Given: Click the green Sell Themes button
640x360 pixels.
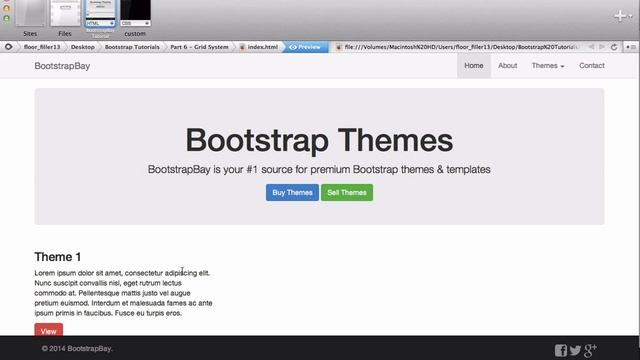Looking at the screenshot, I should click(x=347, y=193).
